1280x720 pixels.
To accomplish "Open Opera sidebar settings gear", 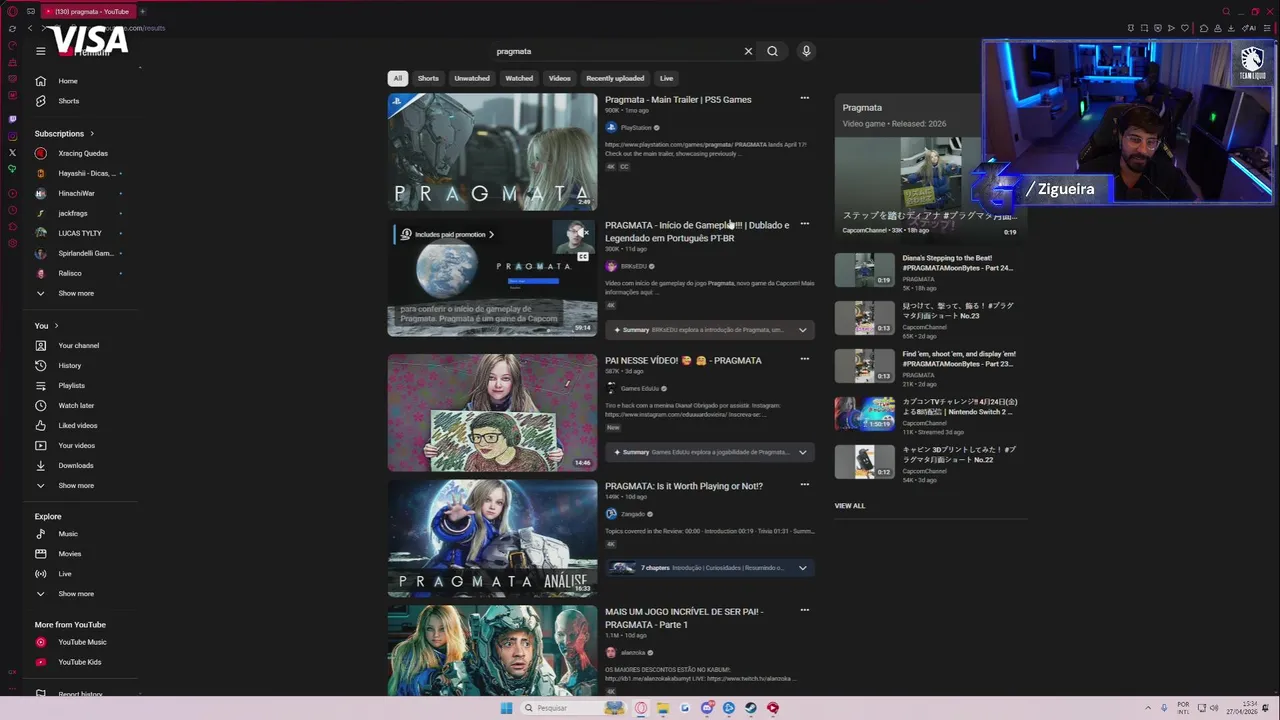I will click(x=12, y=243).
